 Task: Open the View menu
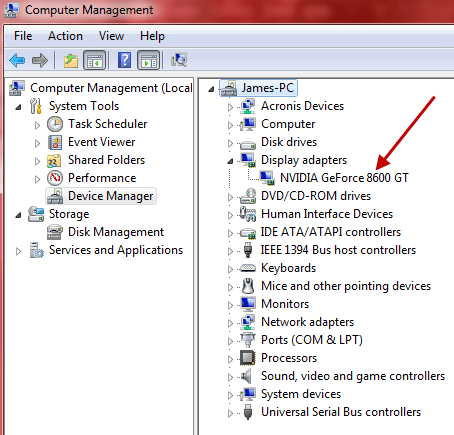point(111,36)
